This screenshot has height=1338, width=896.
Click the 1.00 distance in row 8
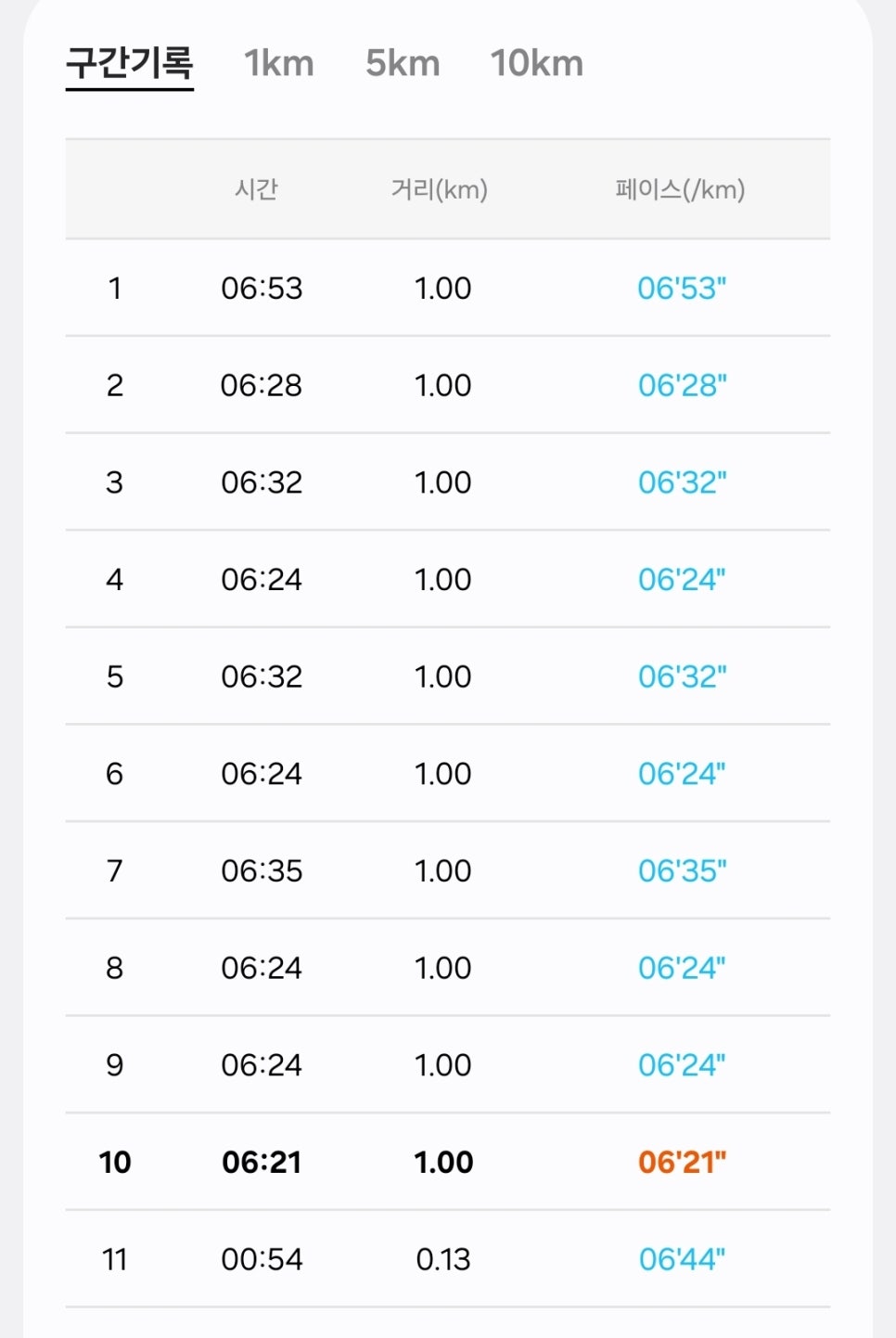pyautogui.click(x=443, y=968)
